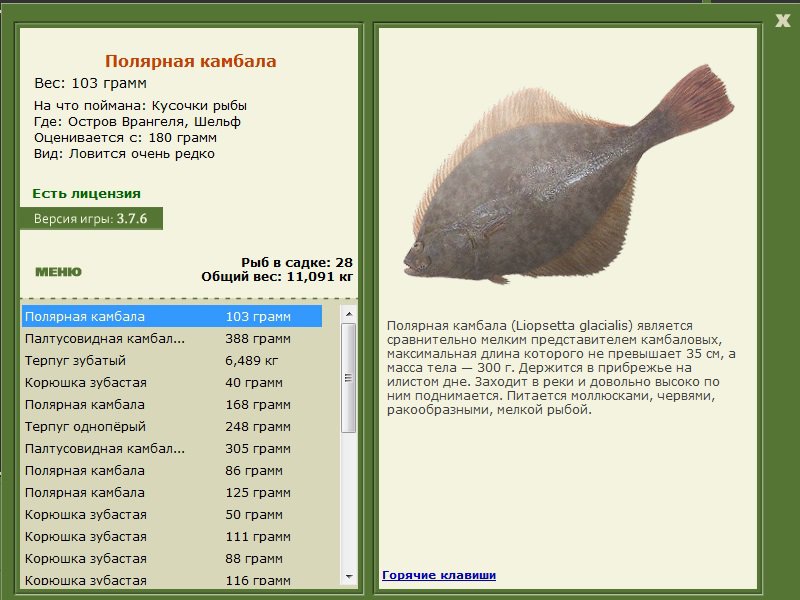
Task: Click the polar flounder picture
Action: tap(568, 174)
